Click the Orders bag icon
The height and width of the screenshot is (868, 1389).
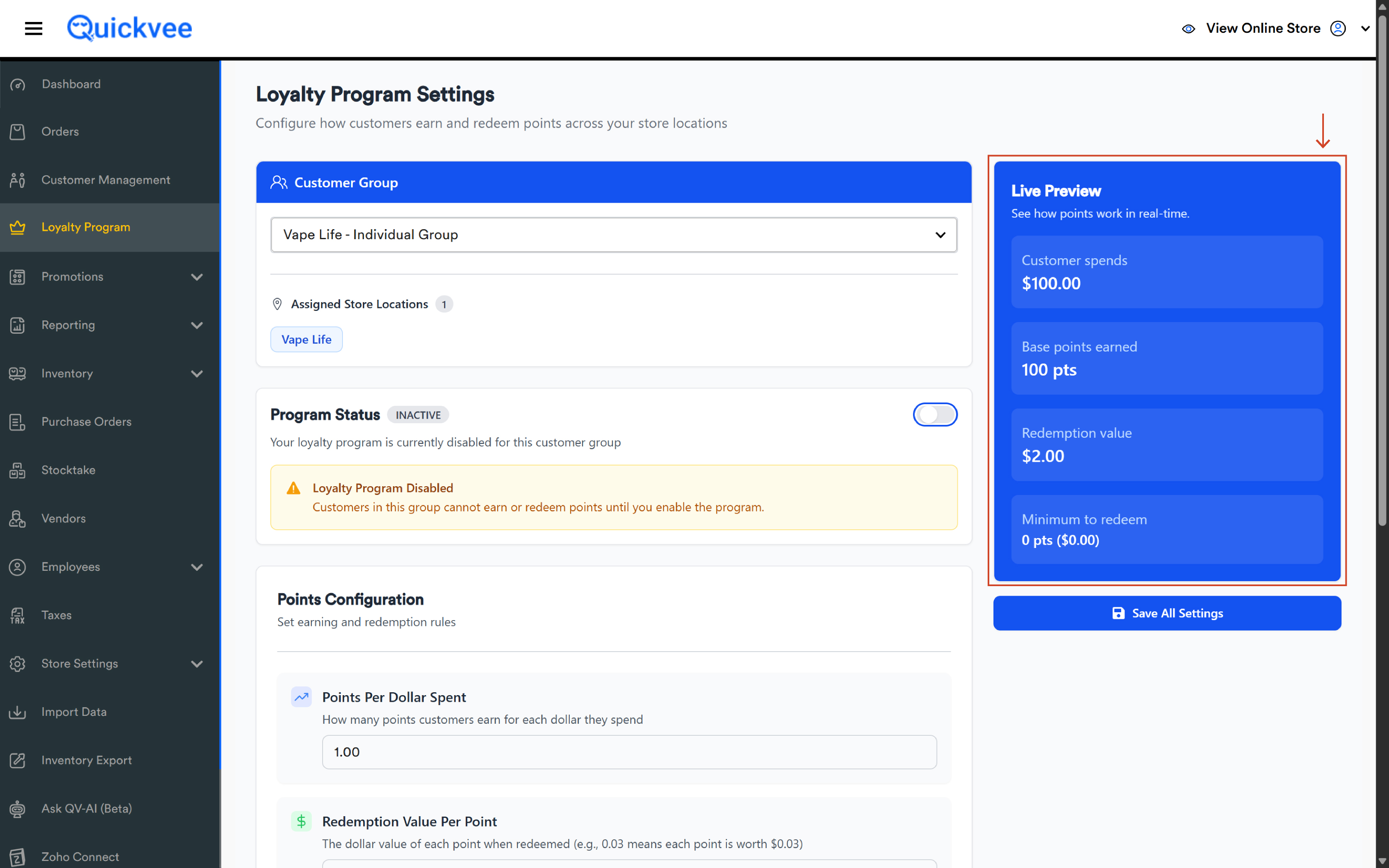tap(18, 131)
